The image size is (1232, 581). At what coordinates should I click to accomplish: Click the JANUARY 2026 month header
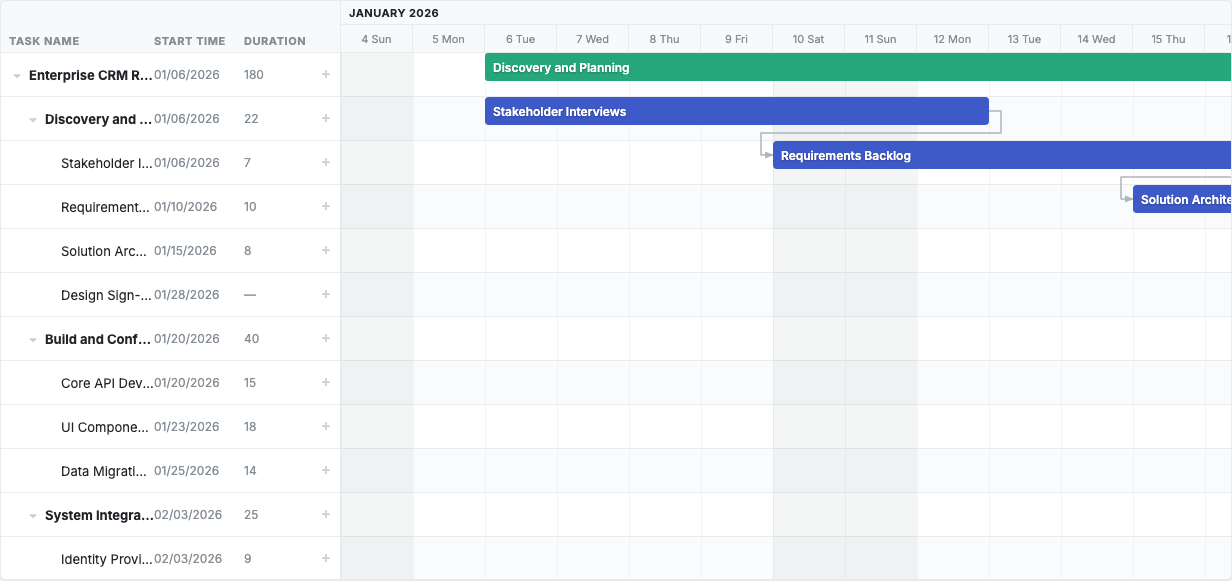pyautogui.click(x=394, y=13)
